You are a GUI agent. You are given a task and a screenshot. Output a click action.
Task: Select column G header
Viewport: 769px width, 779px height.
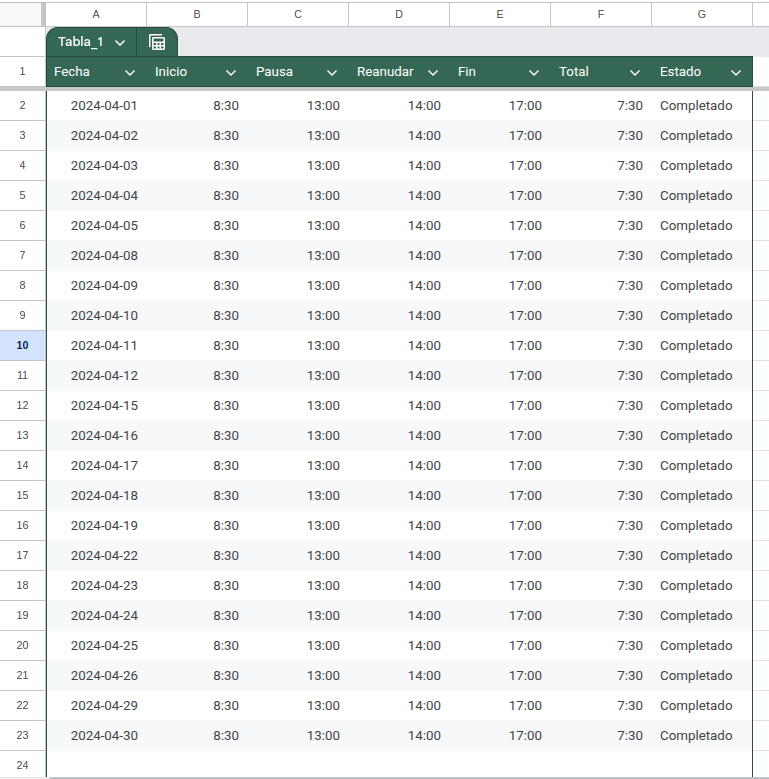coord(701,14)
